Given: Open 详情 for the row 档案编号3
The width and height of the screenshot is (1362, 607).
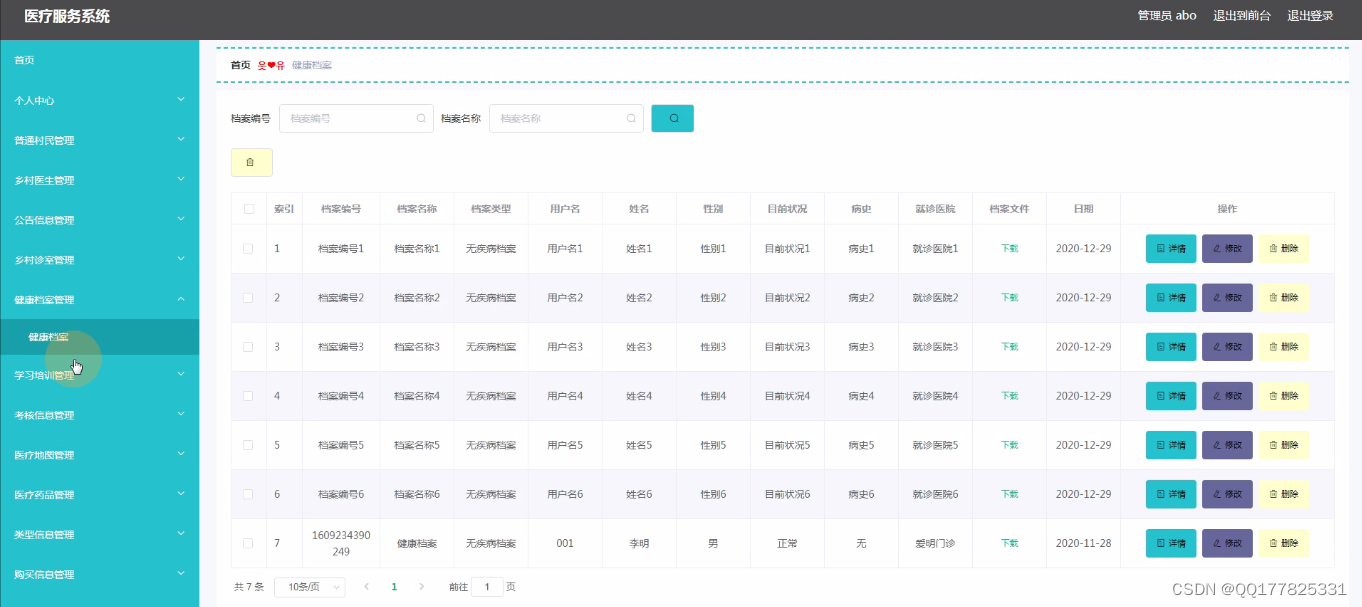Looking at the screenshot, I should [x=1171, y=346].
